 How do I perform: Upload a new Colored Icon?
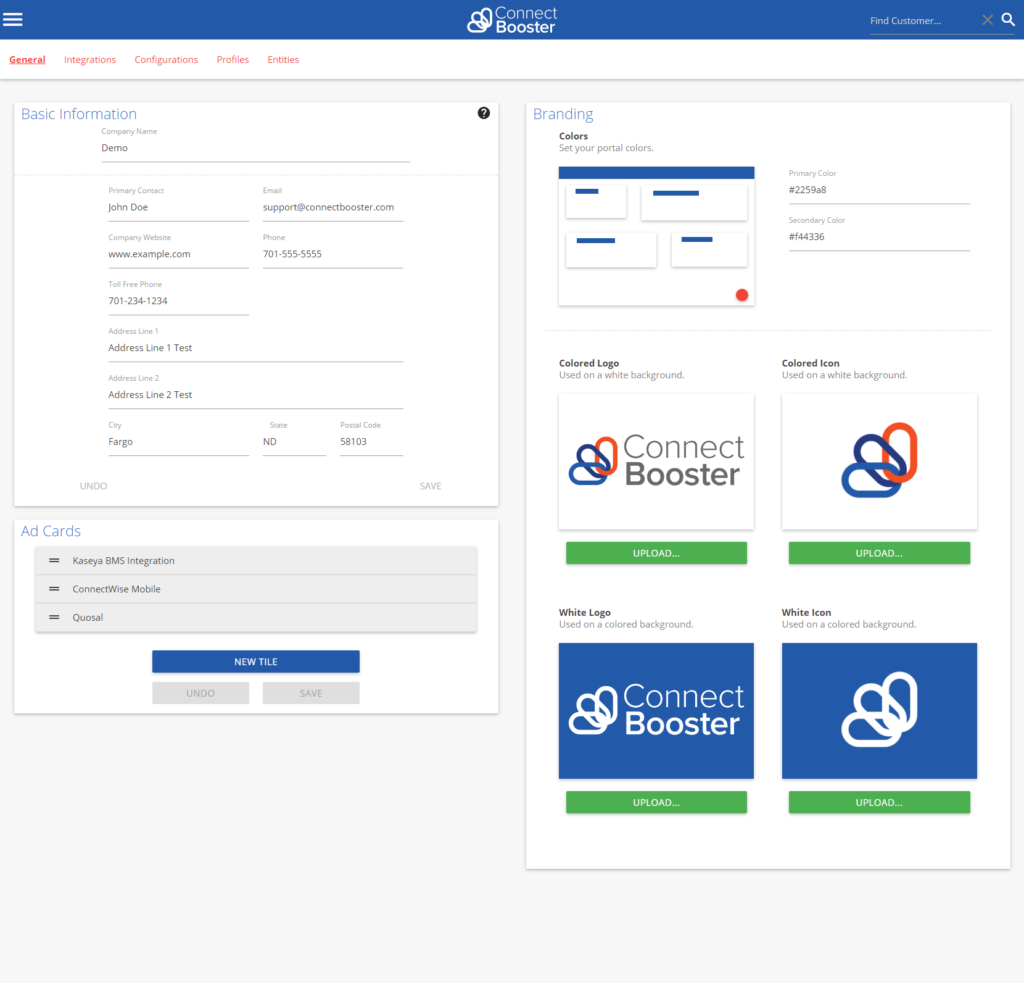879,553
